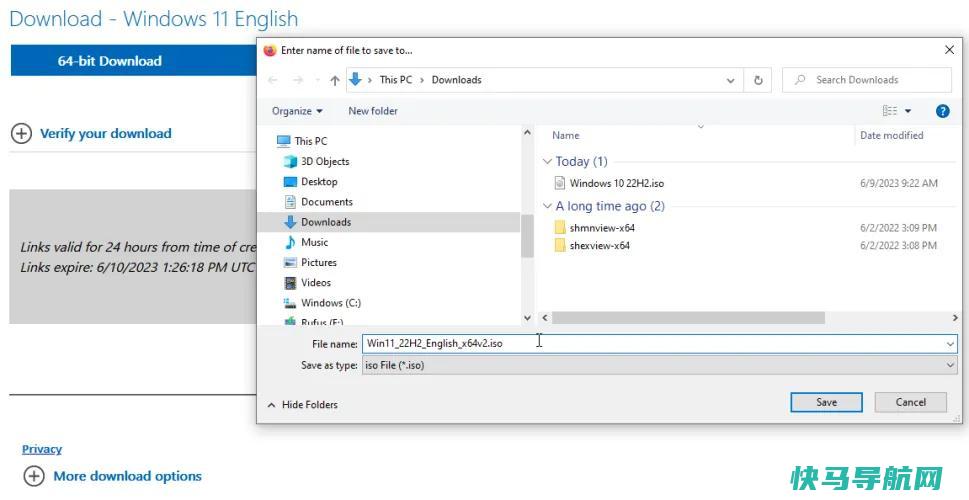969x500 pixels.
Task: Click the Videos filmstrip icon
Action: click(290, 282)
